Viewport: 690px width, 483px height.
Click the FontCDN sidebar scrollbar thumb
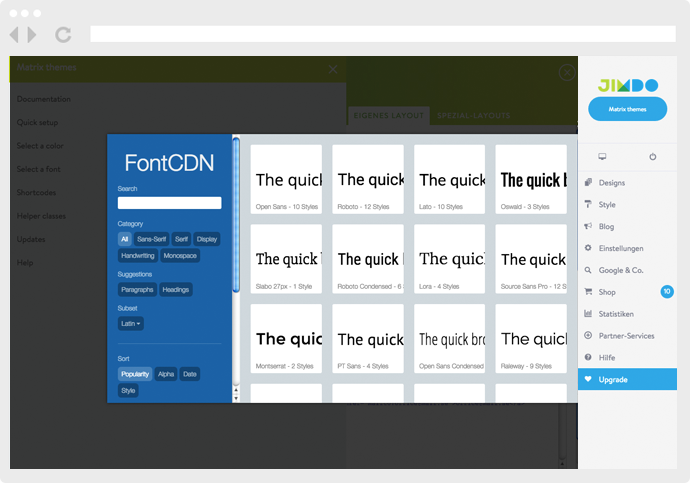point(236,215)
